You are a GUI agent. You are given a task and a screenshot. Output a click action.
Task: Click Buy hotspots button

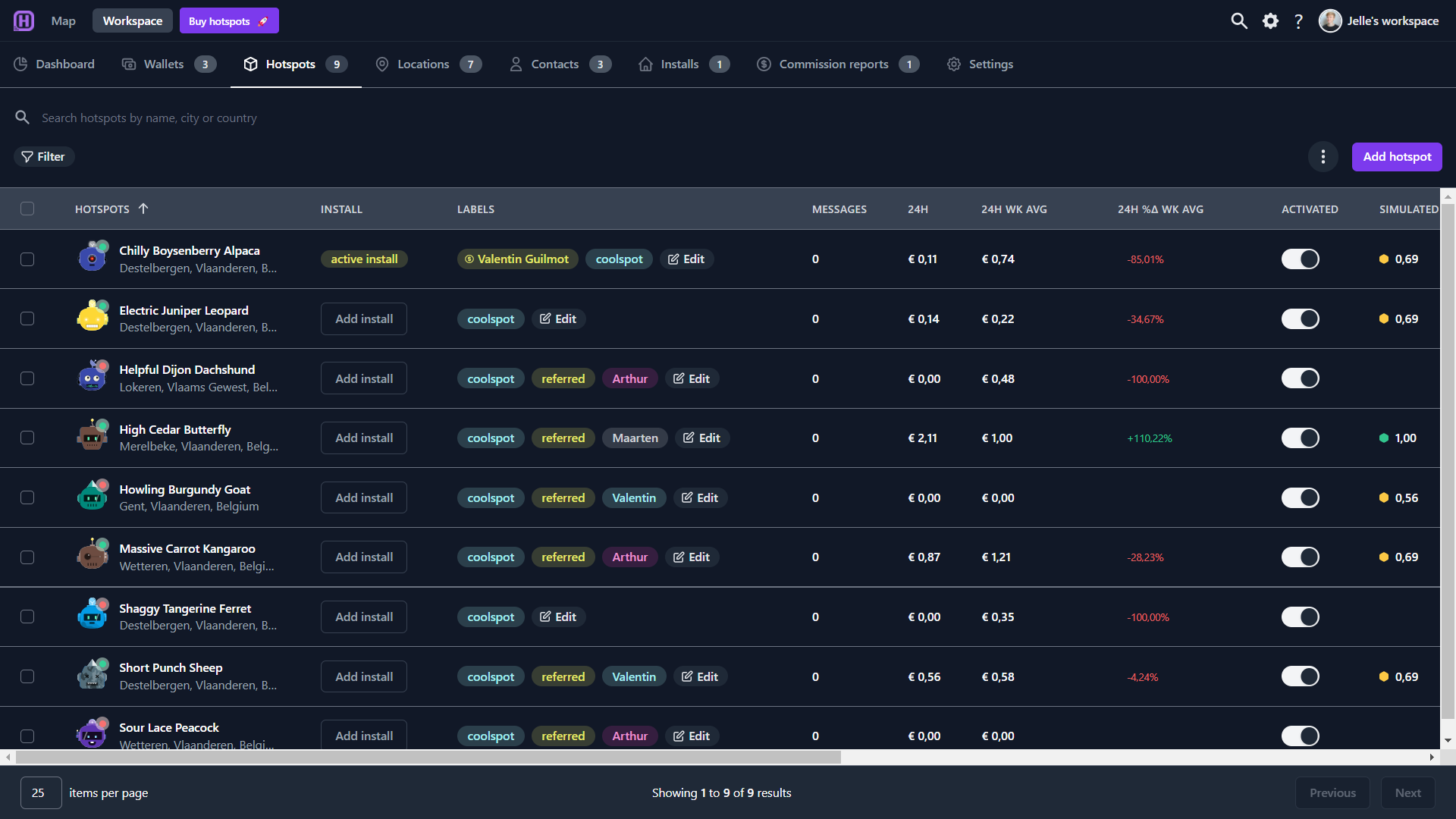tap(229, 20)
